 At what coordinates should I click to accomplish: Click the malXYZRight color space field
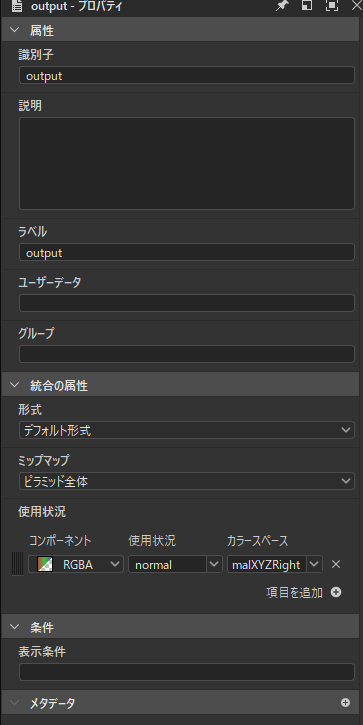coord(266,564)
